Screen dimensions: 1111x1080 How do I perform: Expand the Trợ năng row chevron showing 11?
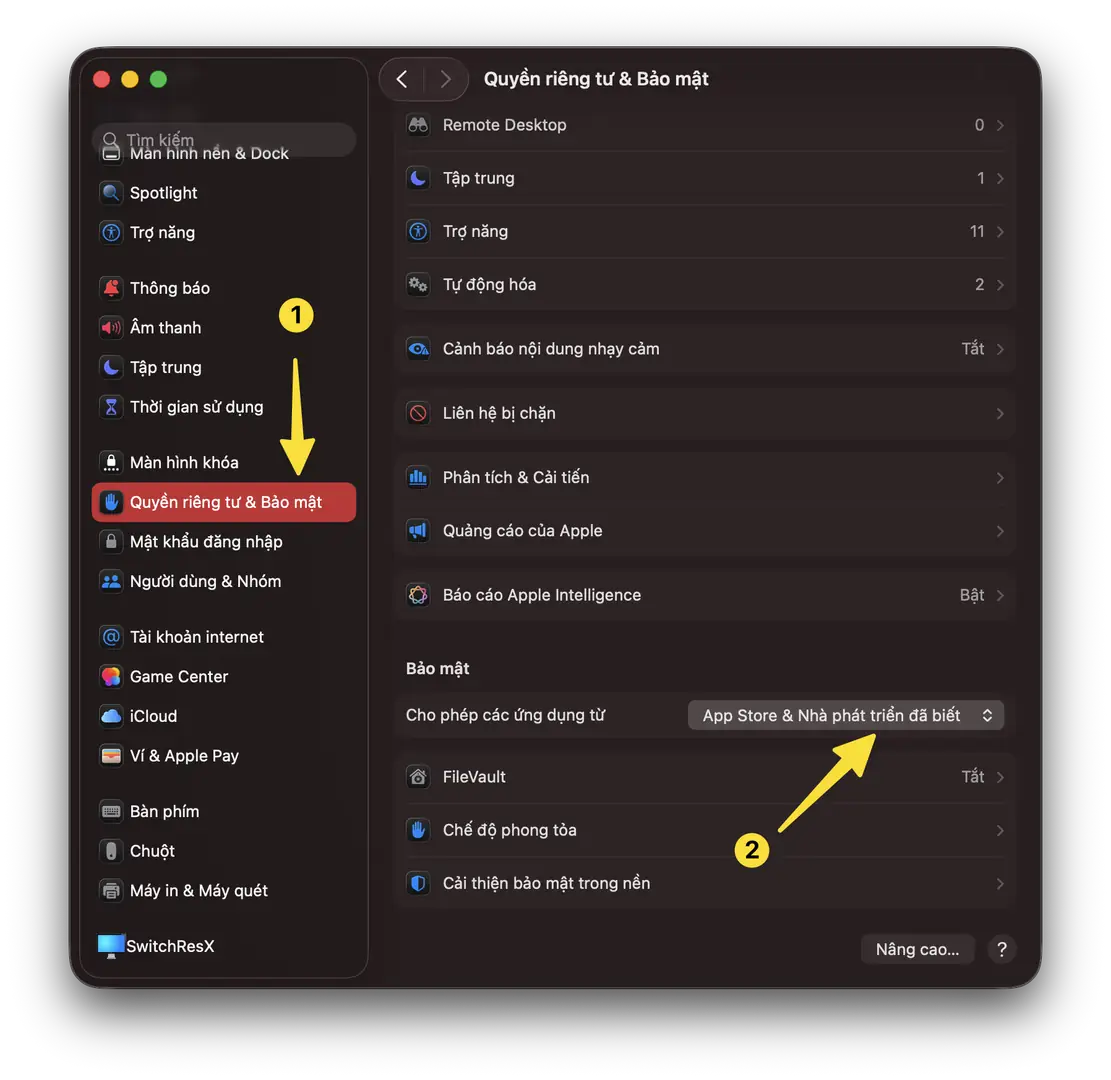(x=1000, y=232)
